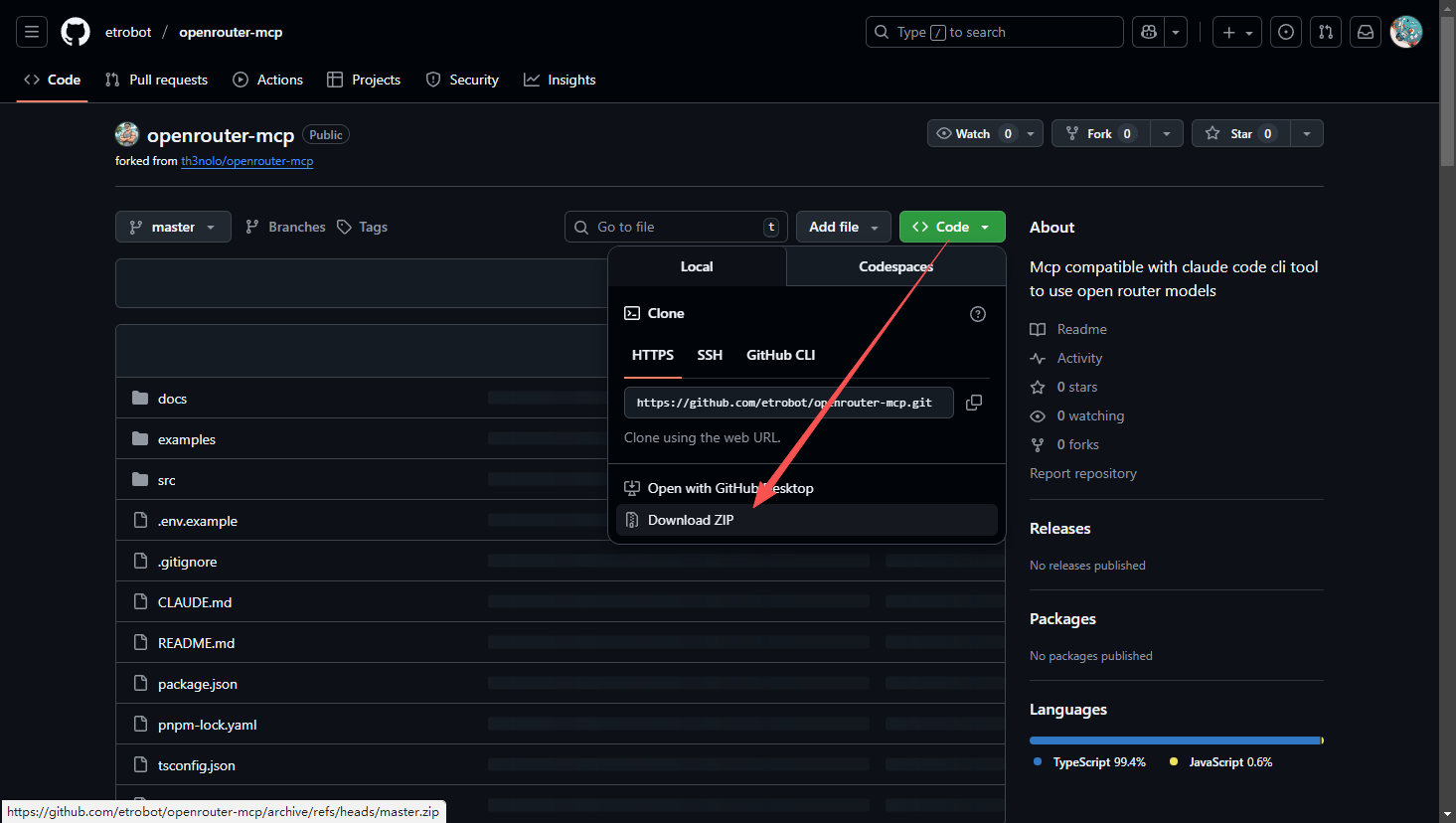The width and height of the screenshot is (1456, 823).
Task: Select the Codespaces tab in clone popup
Action: coord(895,266)
